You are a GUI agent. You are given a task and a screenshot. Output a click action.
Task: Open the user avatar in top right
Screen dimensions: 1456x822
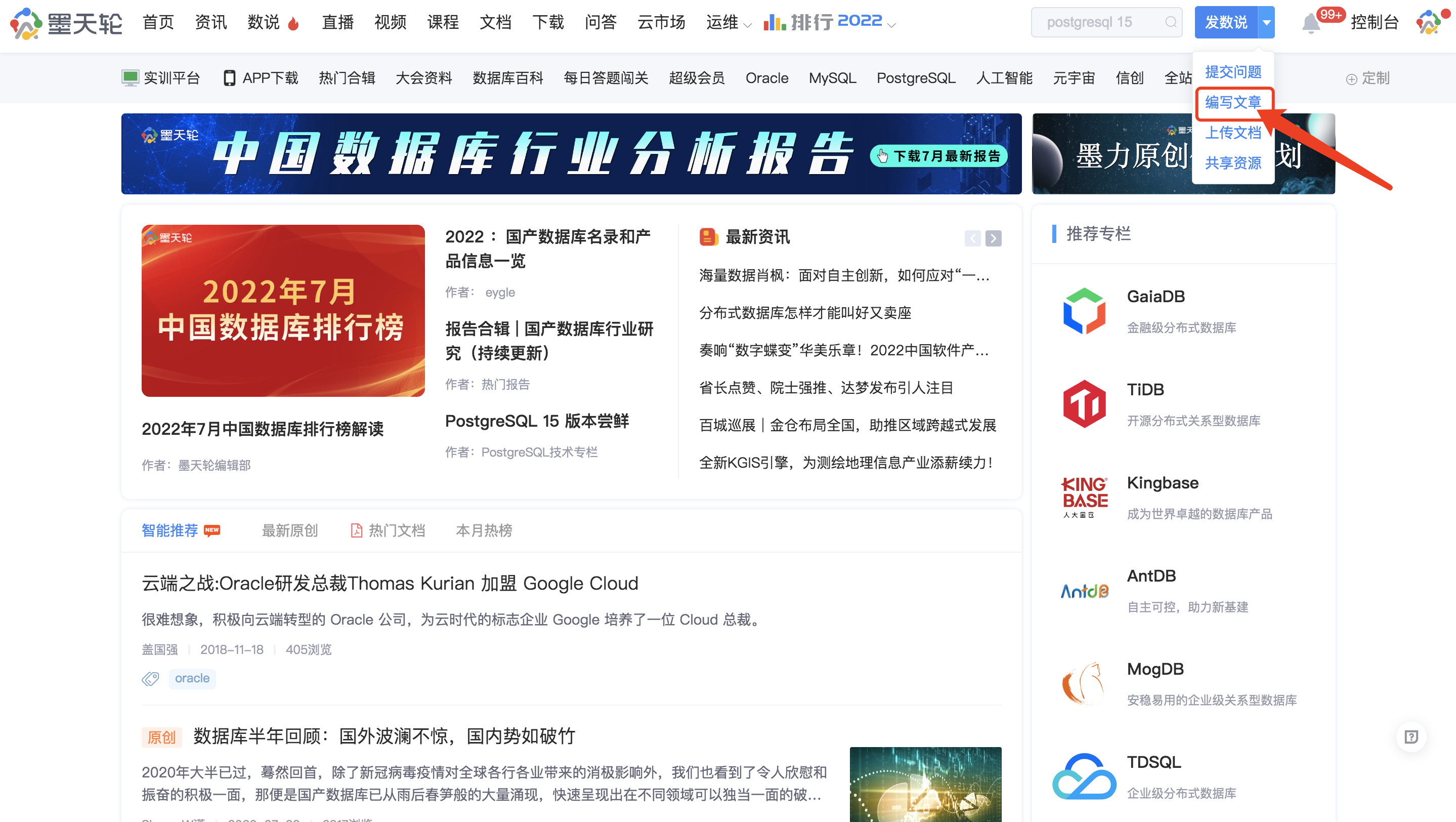[x=1430, y=22]
